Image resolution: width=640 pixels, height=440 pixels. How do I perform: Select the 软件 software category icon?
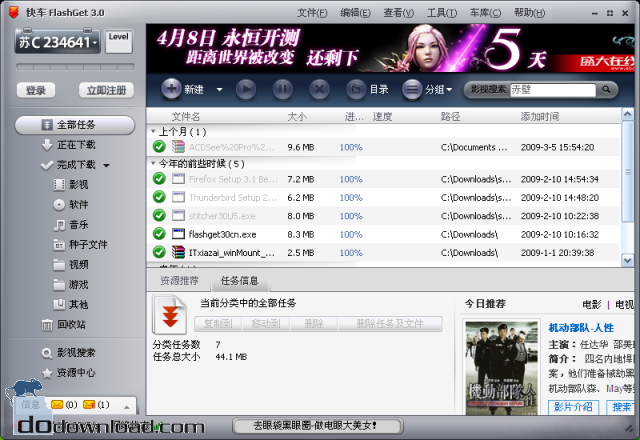tap(59, 204)
